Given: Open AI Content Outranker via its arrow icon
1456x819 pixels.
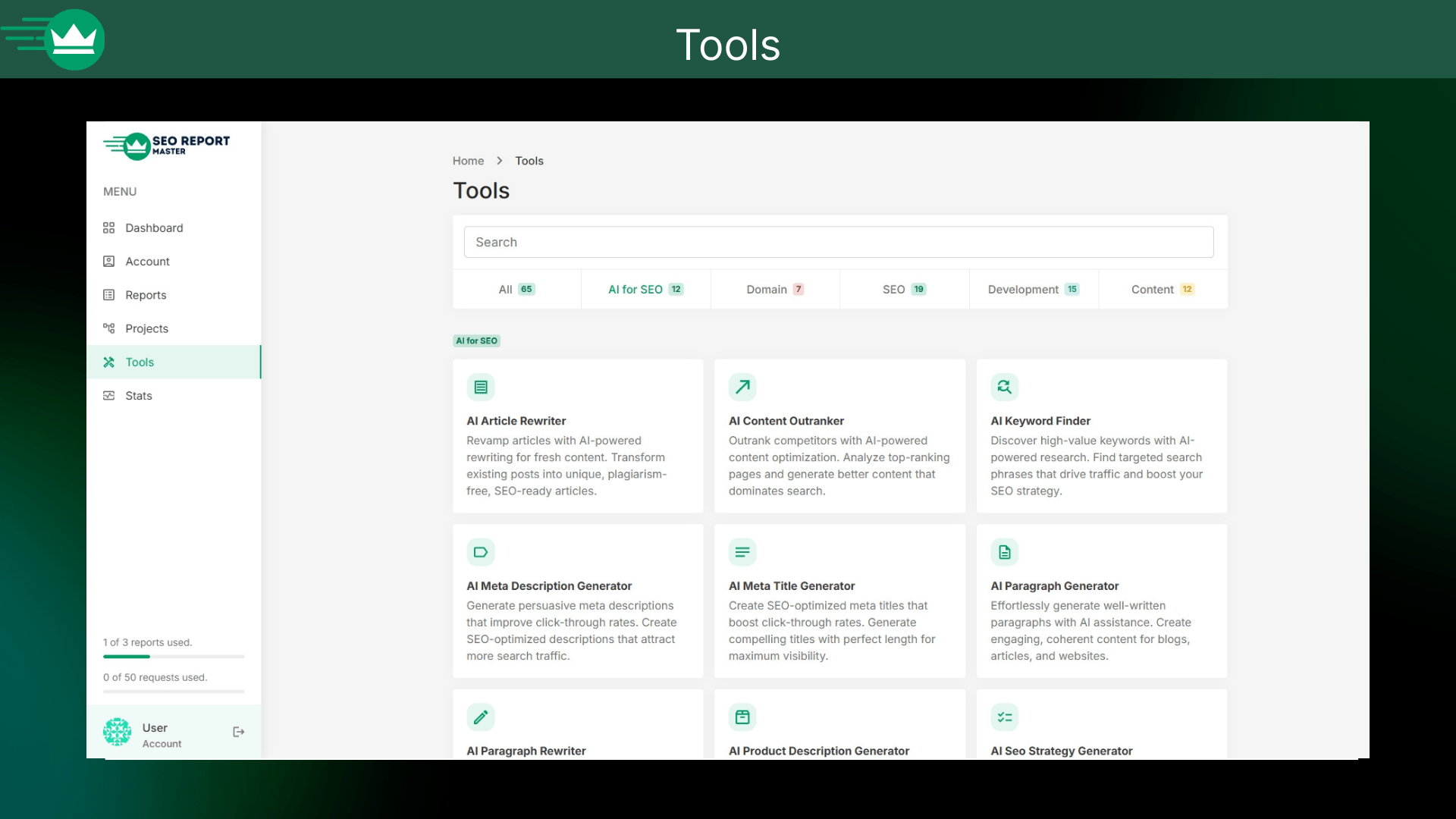Looking at the screenshot, I should (x=742, y=387).
